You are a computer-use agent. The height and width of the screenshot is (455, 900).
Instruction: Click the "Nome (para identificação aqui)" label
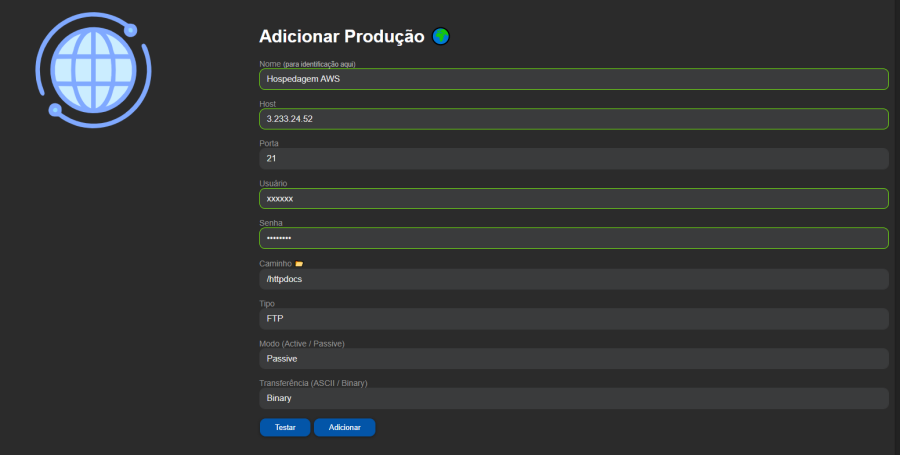point(307,64)
